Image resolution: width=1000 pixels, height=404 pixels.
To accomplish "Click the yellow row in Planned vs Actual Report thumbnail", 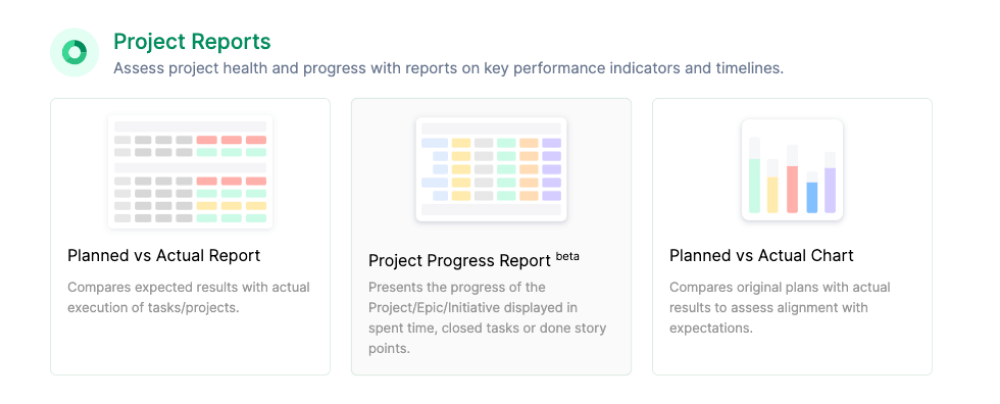I will pyautogui.click(x=231, y=206).
